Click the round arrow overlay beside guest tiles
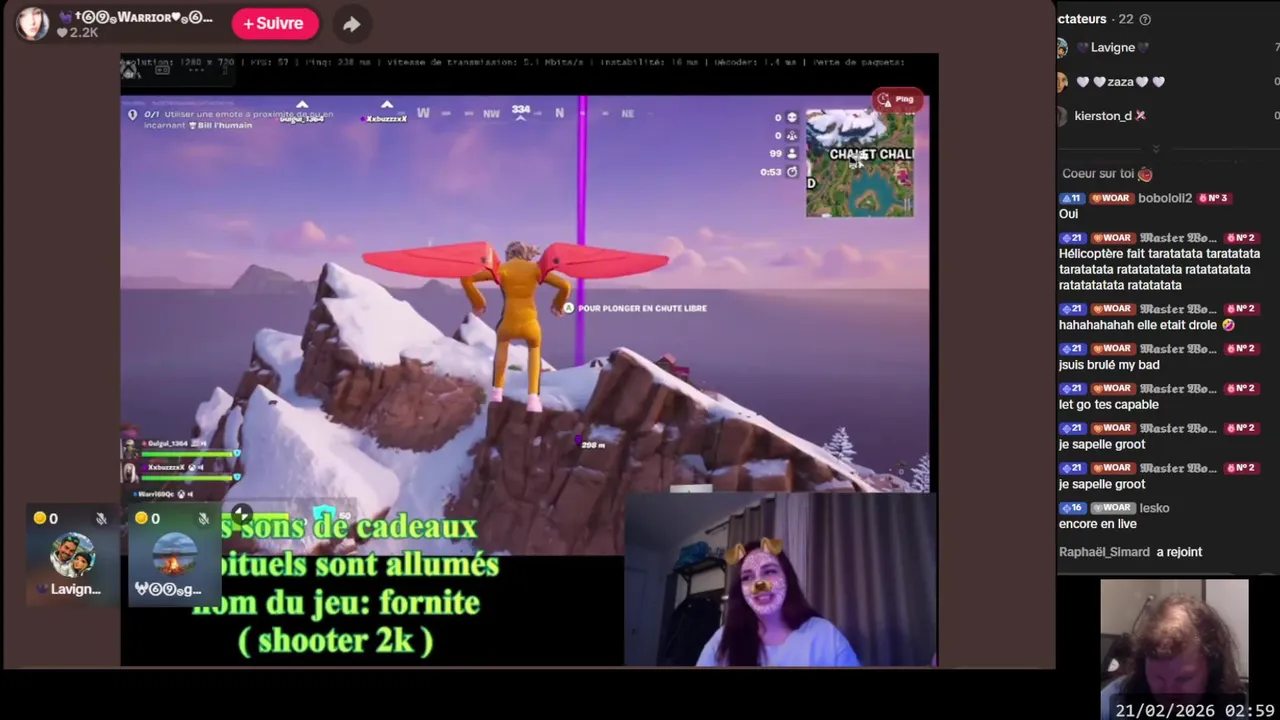Viewport: 1280px width, 720px height. tap(241, 515)
